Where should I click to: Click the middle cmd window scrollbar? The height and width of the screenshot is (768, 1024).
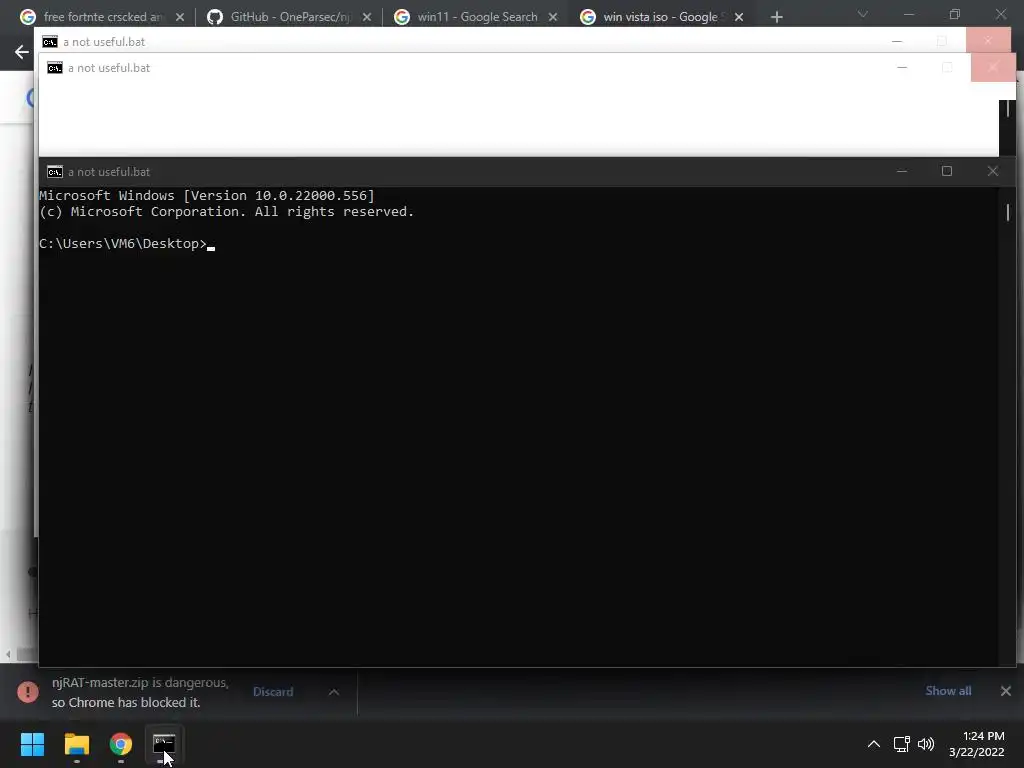click(x=1008, y=108)
